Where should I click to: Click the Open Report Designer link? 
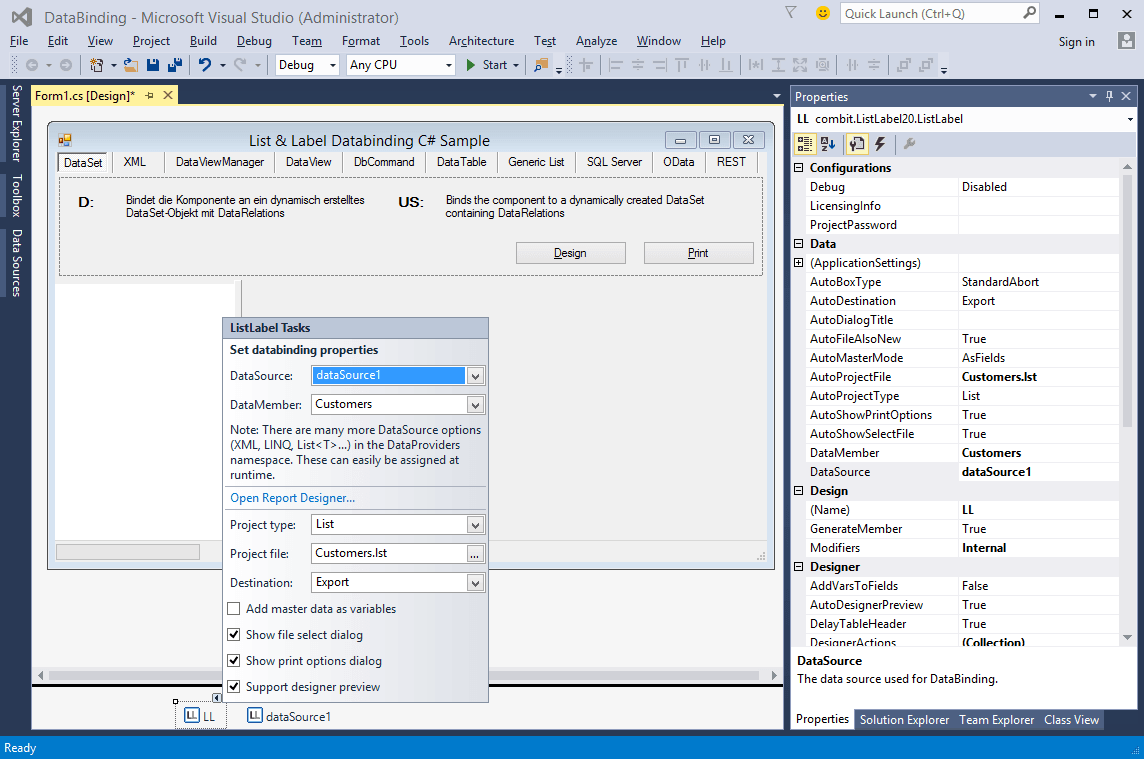[292, 497]
